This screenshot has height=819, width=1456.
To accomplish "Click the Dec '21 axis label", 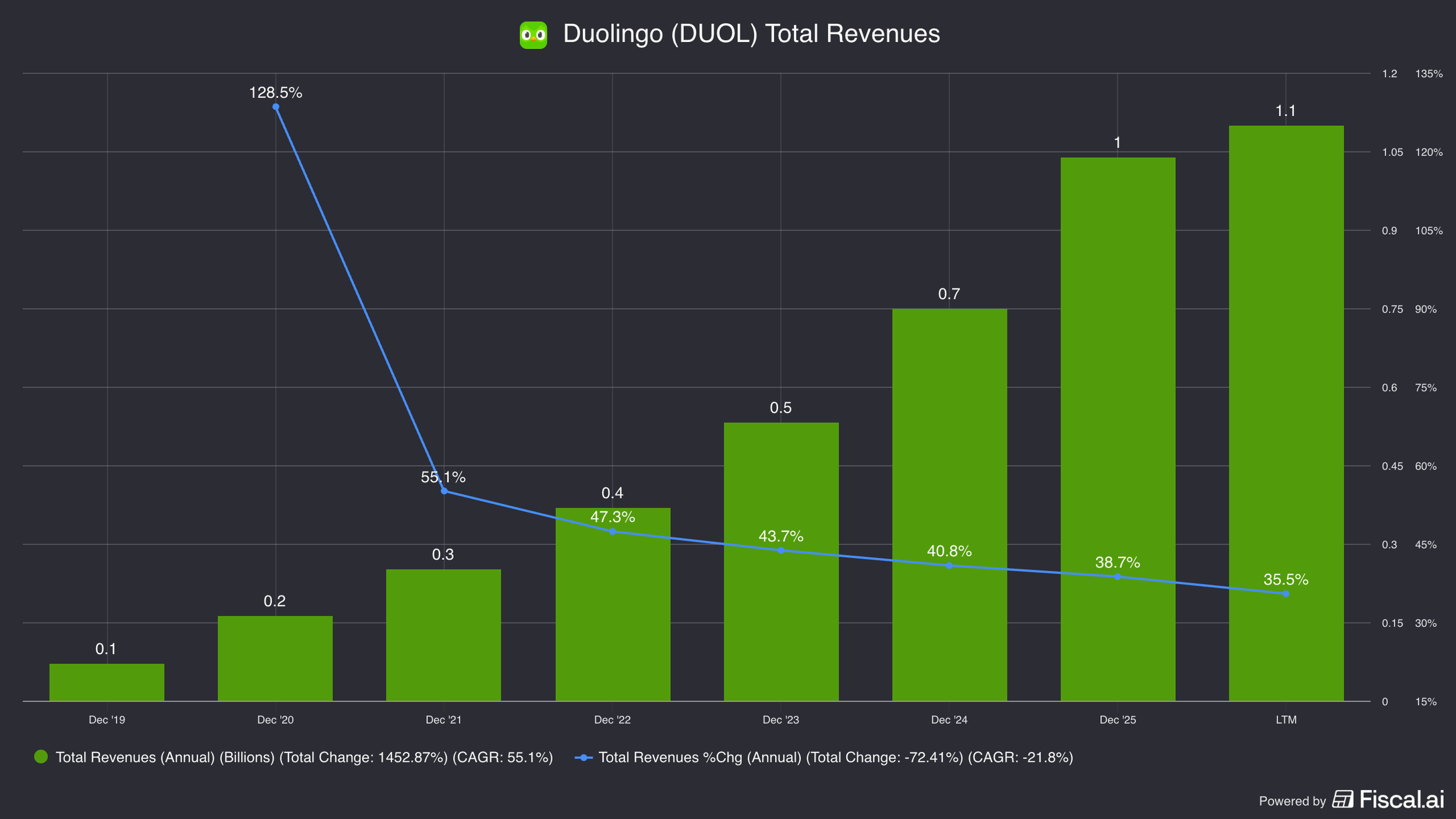I will click(444, 720).
